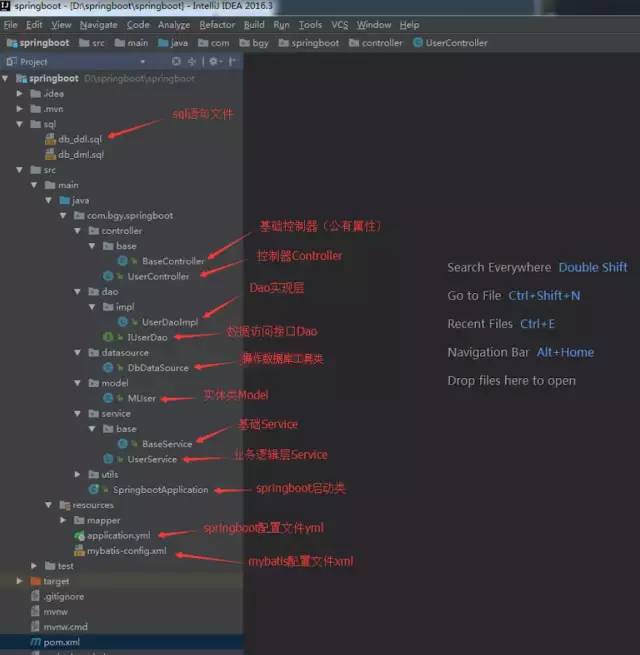Open the Build menu
Image resolution: width=640 pixels, height=655 pixels.
pyautogui.click(x=254, y=25)
